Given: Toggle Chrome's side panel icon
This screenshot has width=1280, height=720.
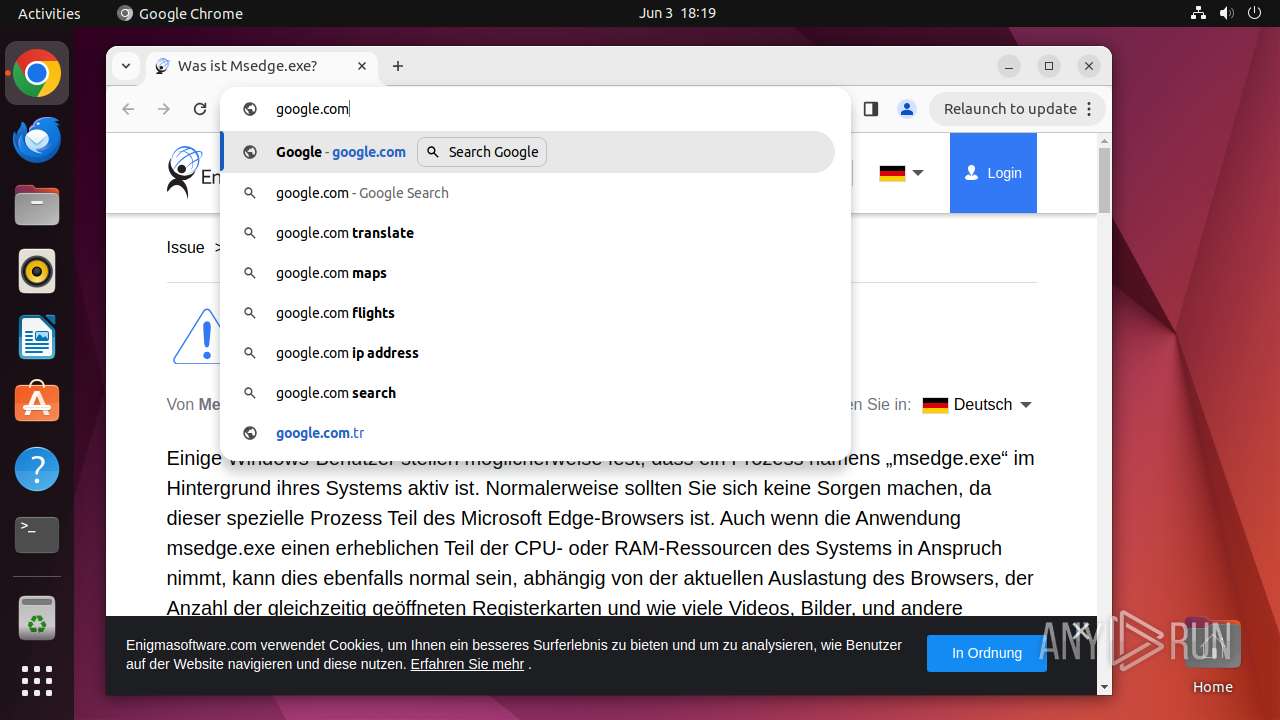Looking at the screenshot, I should pyautogui.click(x=871, y=109).
